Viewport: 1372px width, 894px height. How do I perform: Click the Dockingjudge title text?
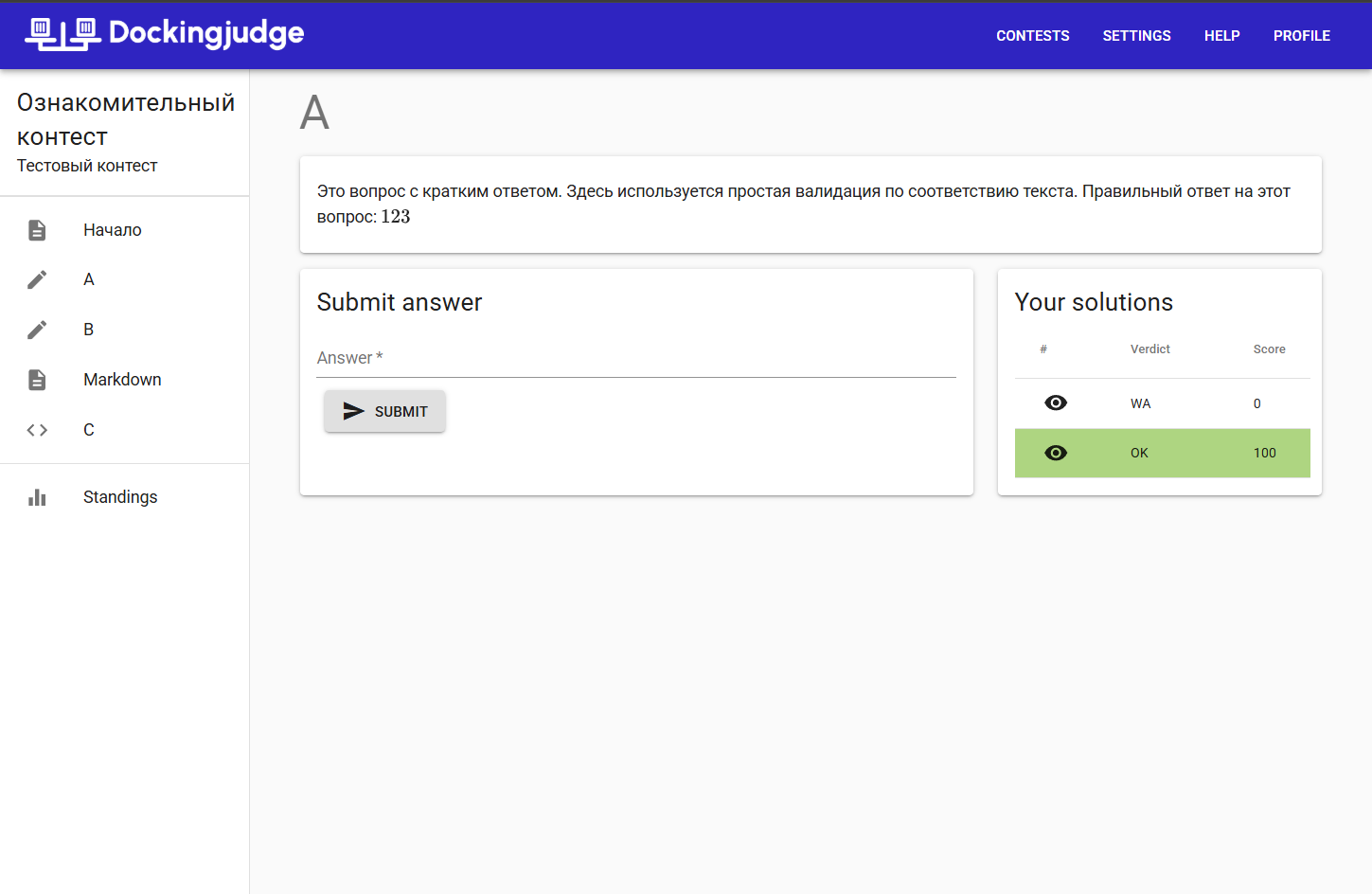[206, 33]
